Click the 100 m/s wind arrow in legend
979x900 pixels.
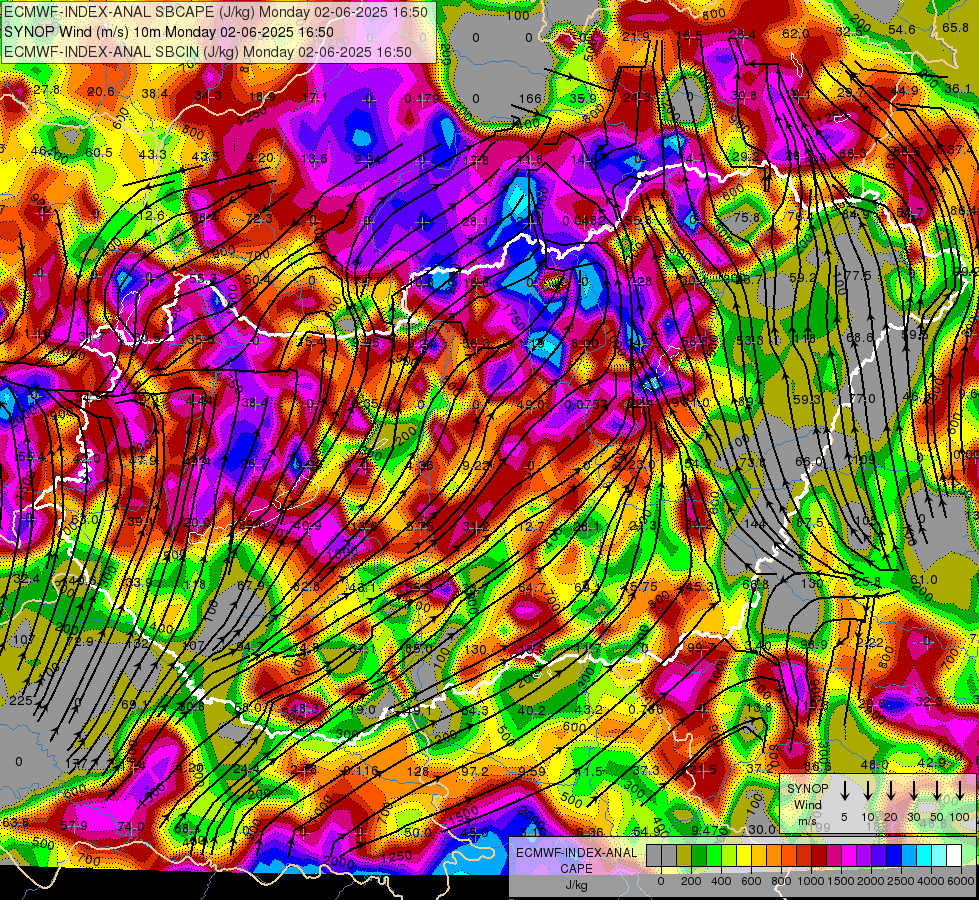[x=960, y=791]
